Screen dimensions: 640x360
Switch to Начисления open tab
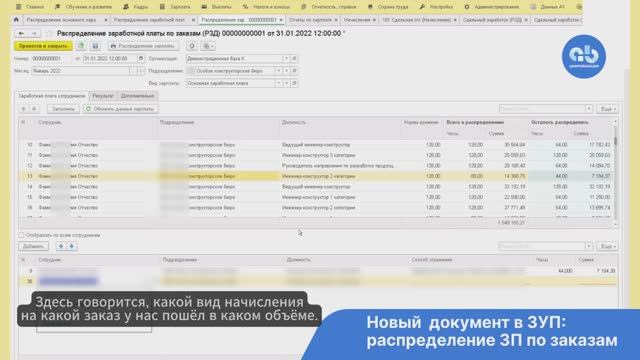click(357, 20)
